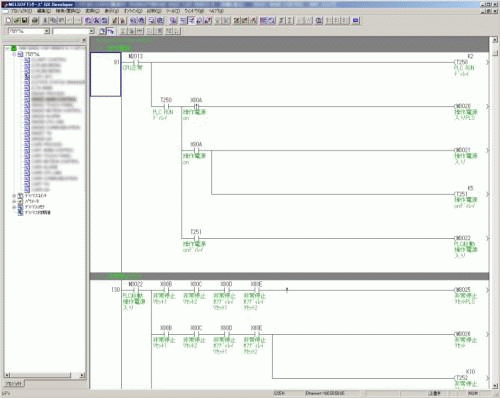Image resolution: width=500 pixels, height=398 pixels.
Task: Open the empty second toolbar dropdown
Action: (x=92, y=31)
